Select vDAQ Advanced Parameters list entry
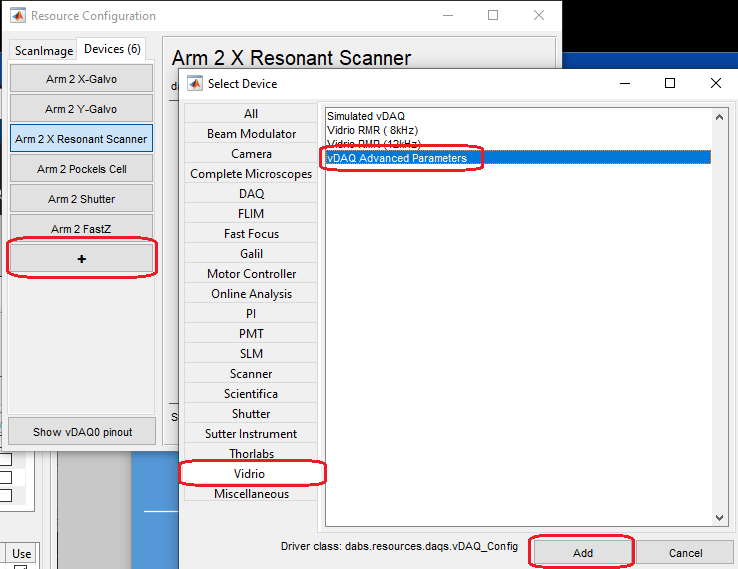Viewport: 738px width, 569px height. (397, 158)
